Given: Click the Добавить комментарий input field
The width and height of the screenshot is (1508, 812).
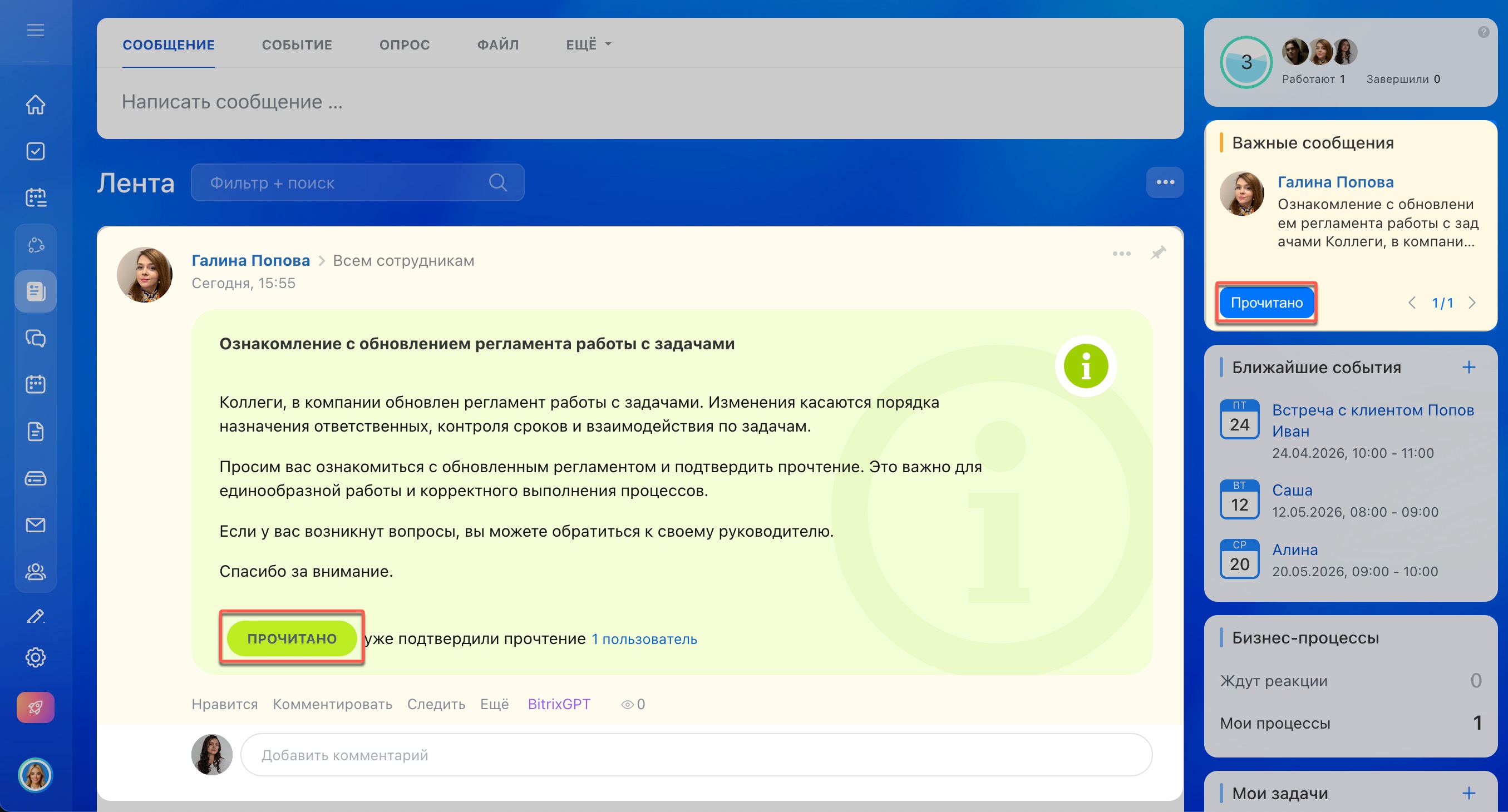Looking at the screenshot, I should tap(696, 755).
